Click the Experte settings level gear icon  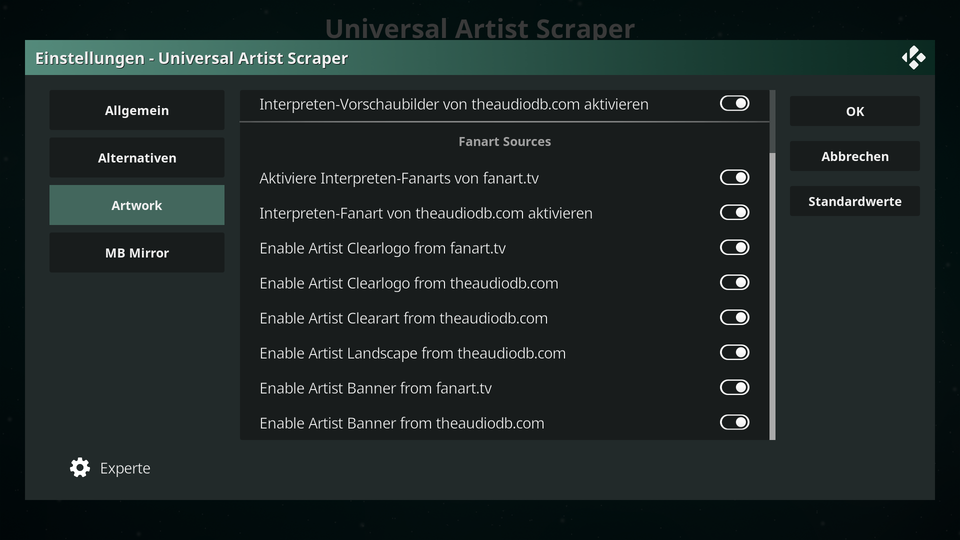pos(80,468)
